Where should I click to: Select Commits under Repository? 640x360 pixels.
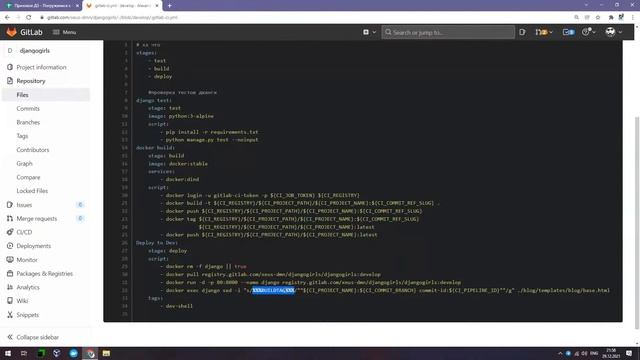(28, 109)
